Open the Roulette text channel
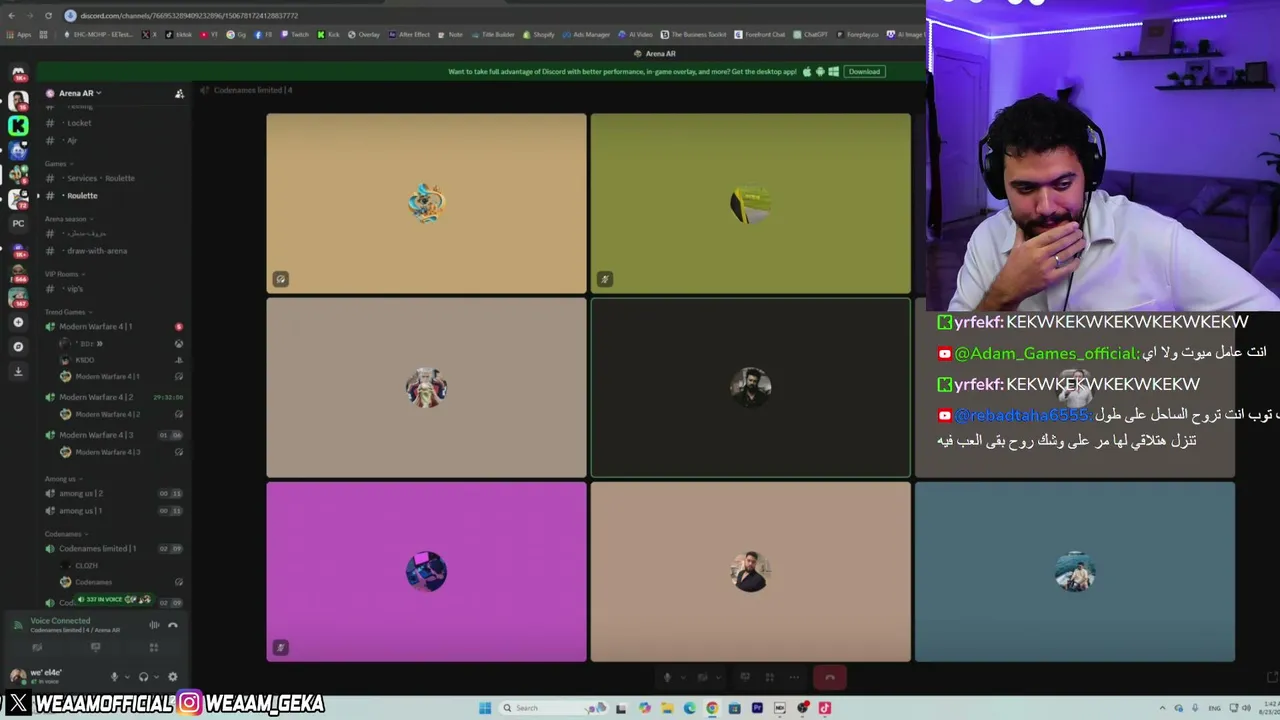Viewport: 1280px width, 720px height. [115, 196]
